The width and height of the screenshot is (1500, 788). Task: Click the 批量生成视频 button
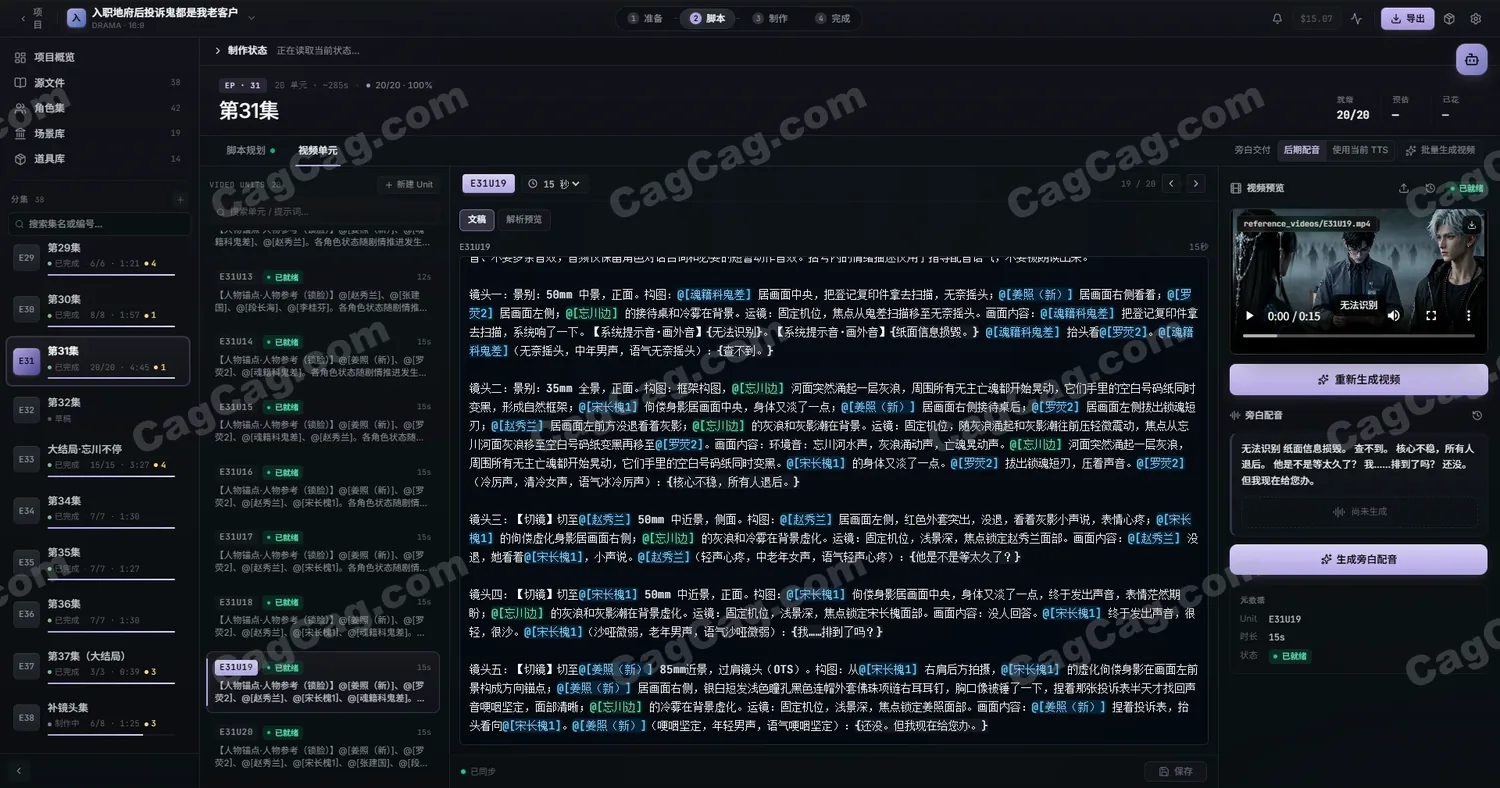point(1439,150)
